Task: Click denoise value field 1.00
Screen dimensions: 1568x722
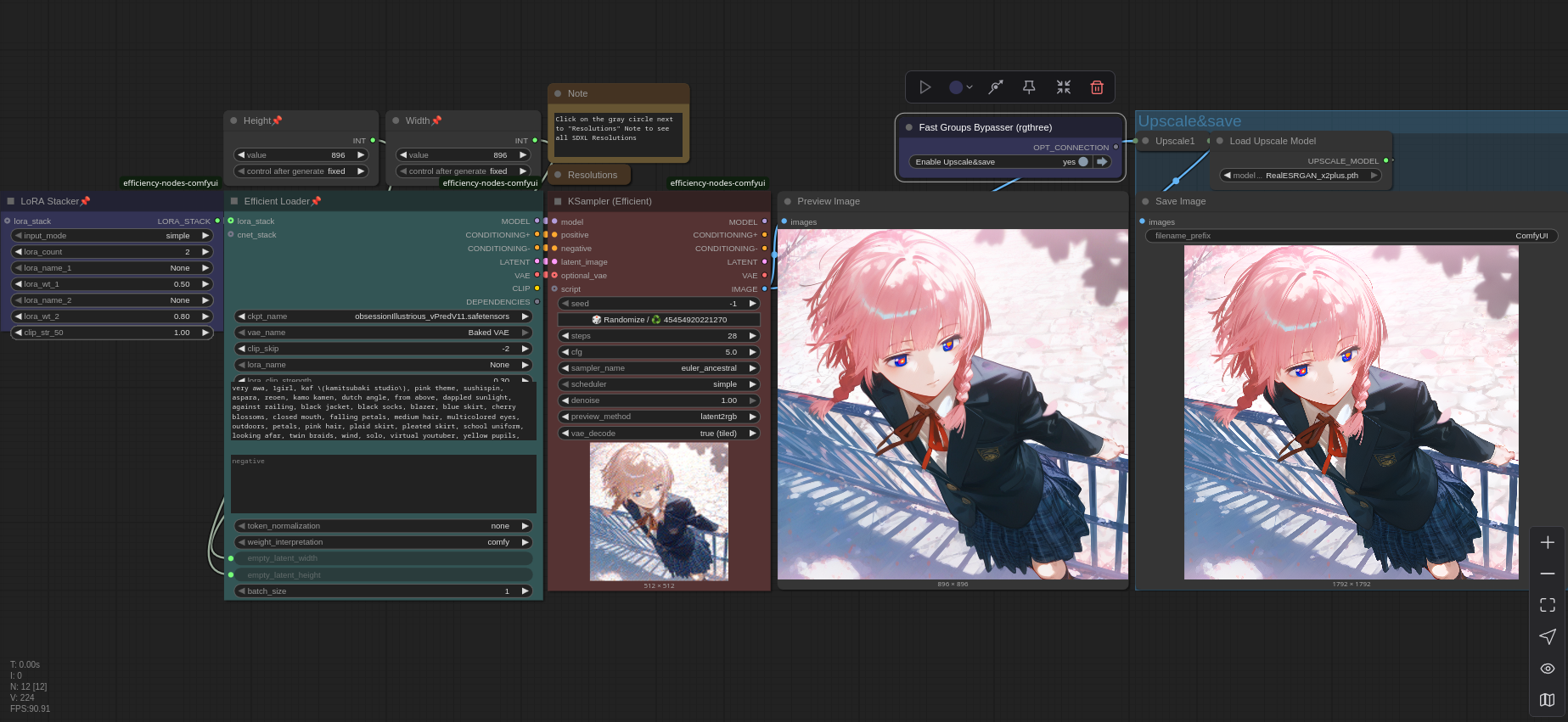Action: point(659,400)
